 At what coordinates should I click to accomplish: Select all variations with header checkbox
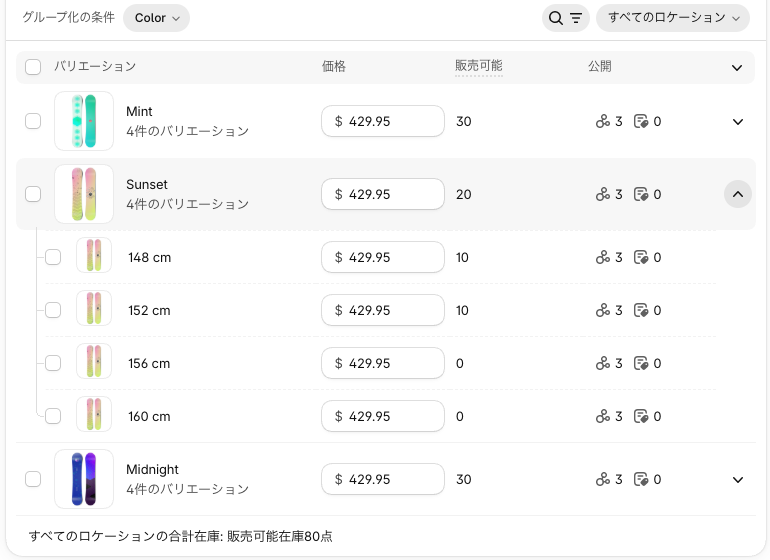(x=33, y=67)
